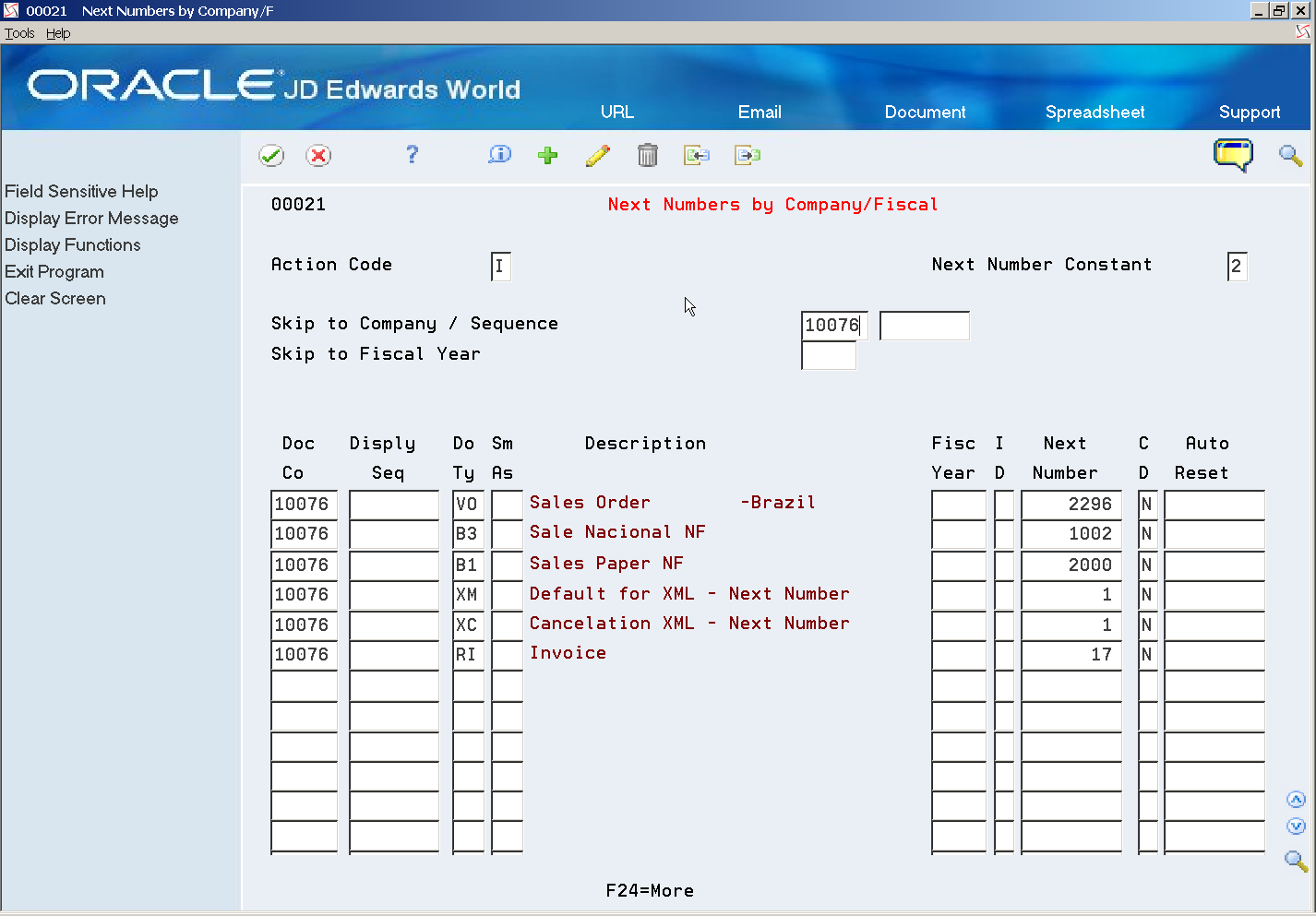Viewport: 1316px width, 916px height.
Task: Open the Spreadsheet header link
Action: pyautogui.click(x=1095, y=112)
